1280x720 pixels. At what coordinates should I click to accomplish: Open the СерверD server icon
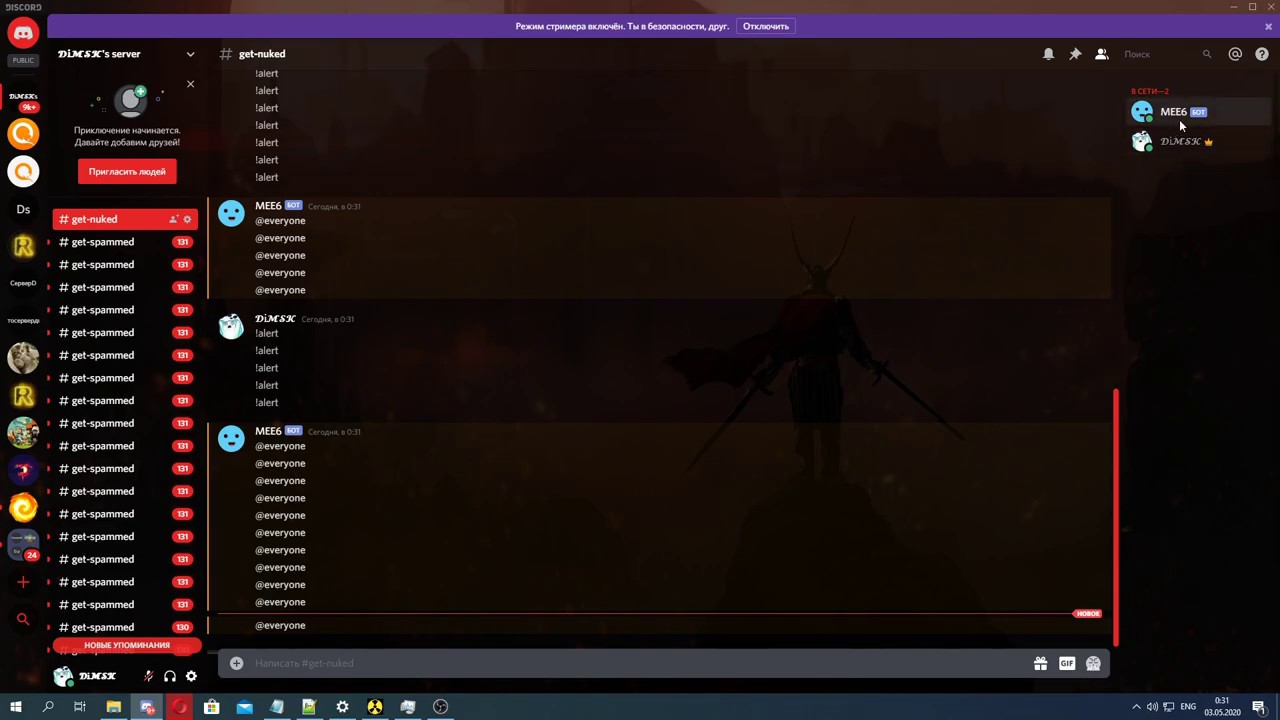tap(23, 283)
